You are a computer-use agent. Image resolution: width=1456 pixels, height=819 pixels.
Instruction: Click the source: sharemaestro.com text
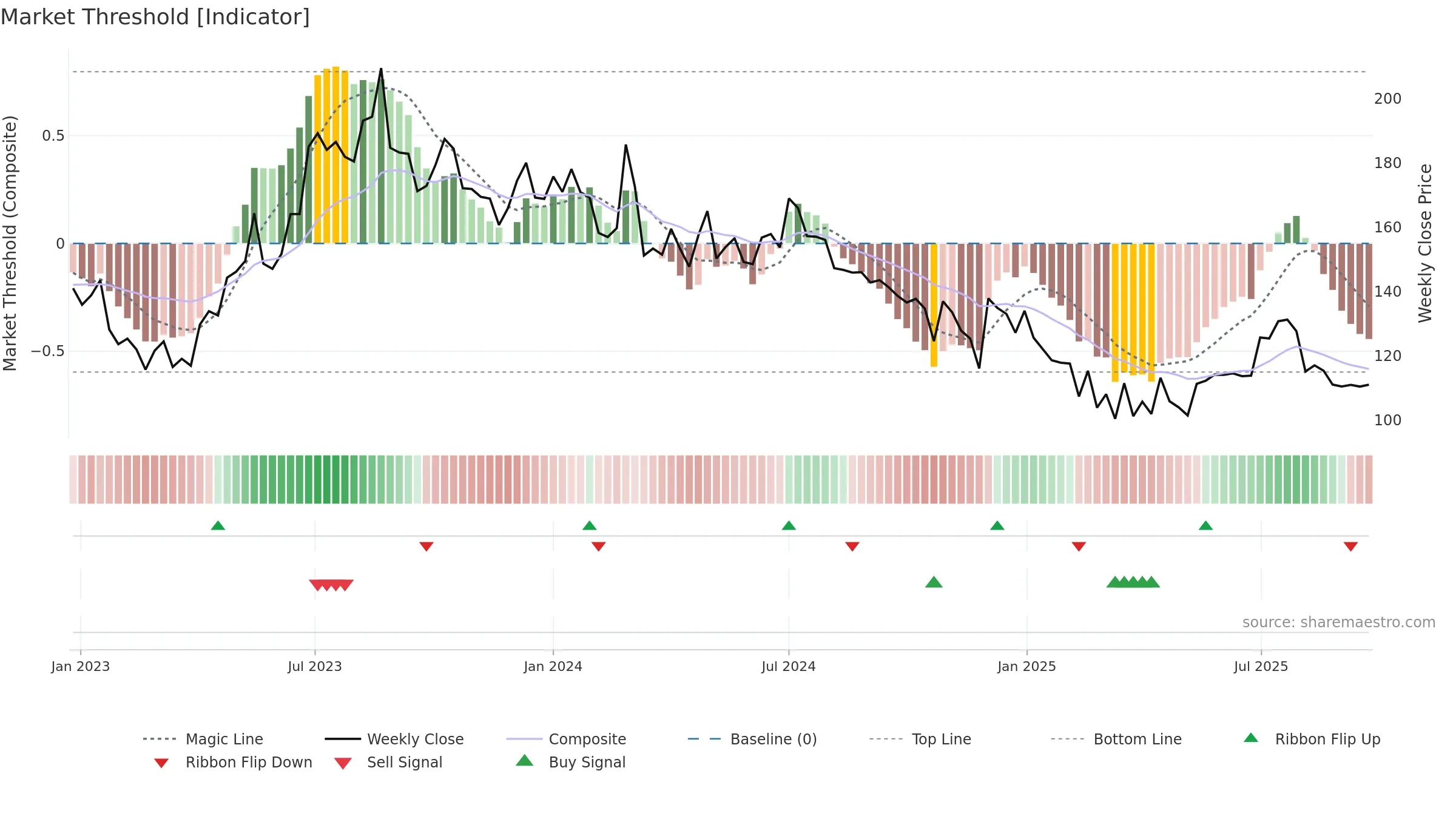1339,622
